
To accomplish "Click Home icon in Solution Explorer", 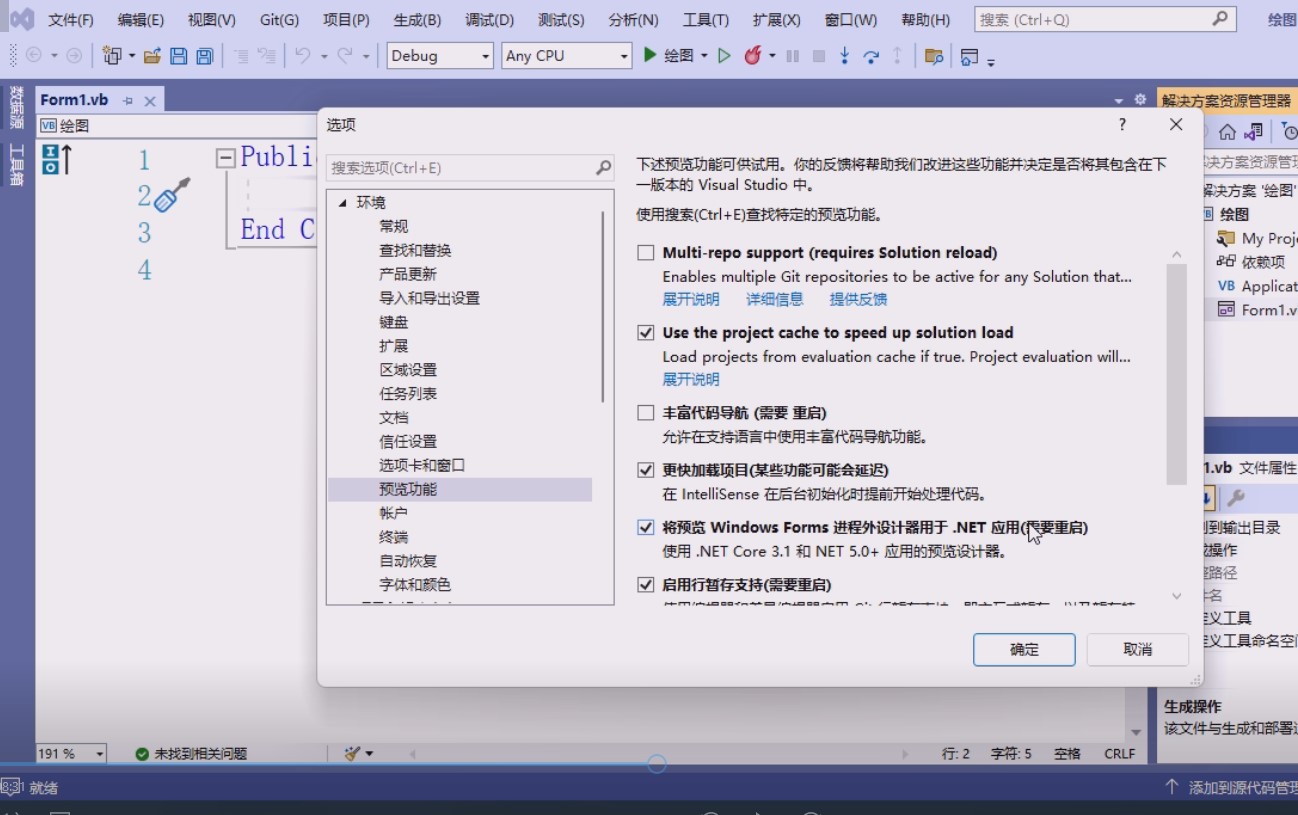I will [x=1227, y=132].
